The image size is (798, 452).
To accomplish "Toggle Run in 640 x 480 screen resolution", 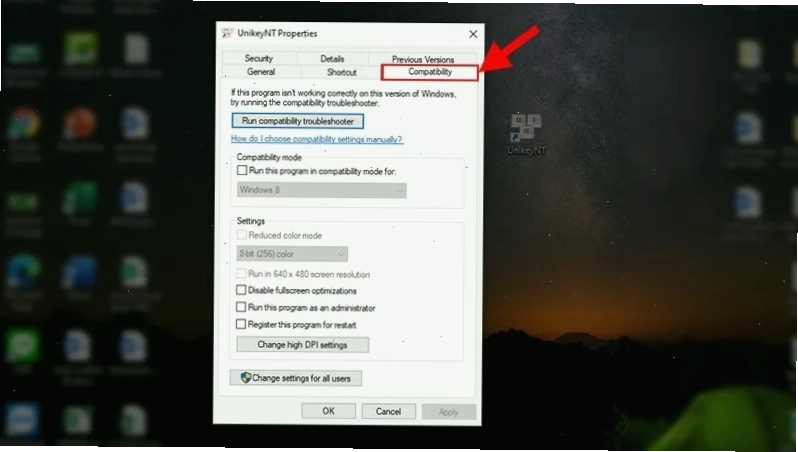I will [242, 273].
